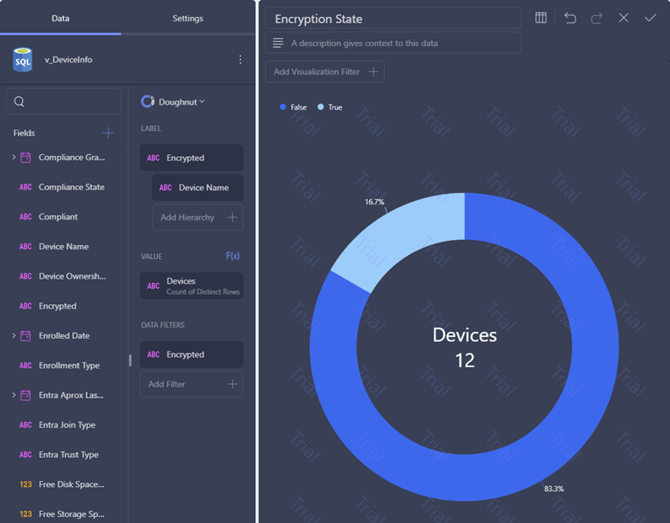Click Add Visualization Filter button
The image size is (670, 523).
[x=325, y=72]
